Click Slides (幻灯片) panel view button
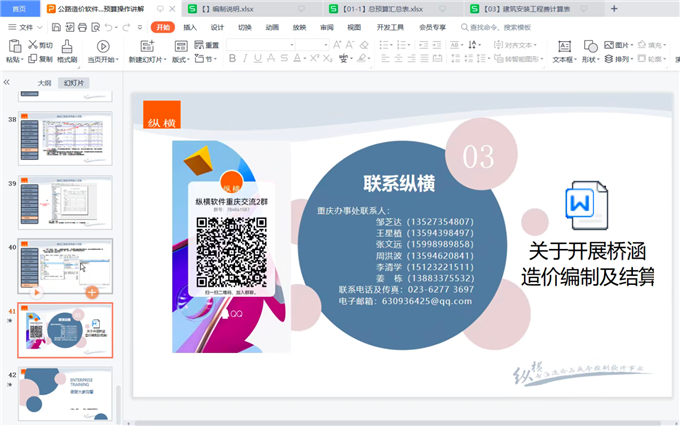Image resolution: width=680 pixels, height=426 pixels. pos(74,83)
